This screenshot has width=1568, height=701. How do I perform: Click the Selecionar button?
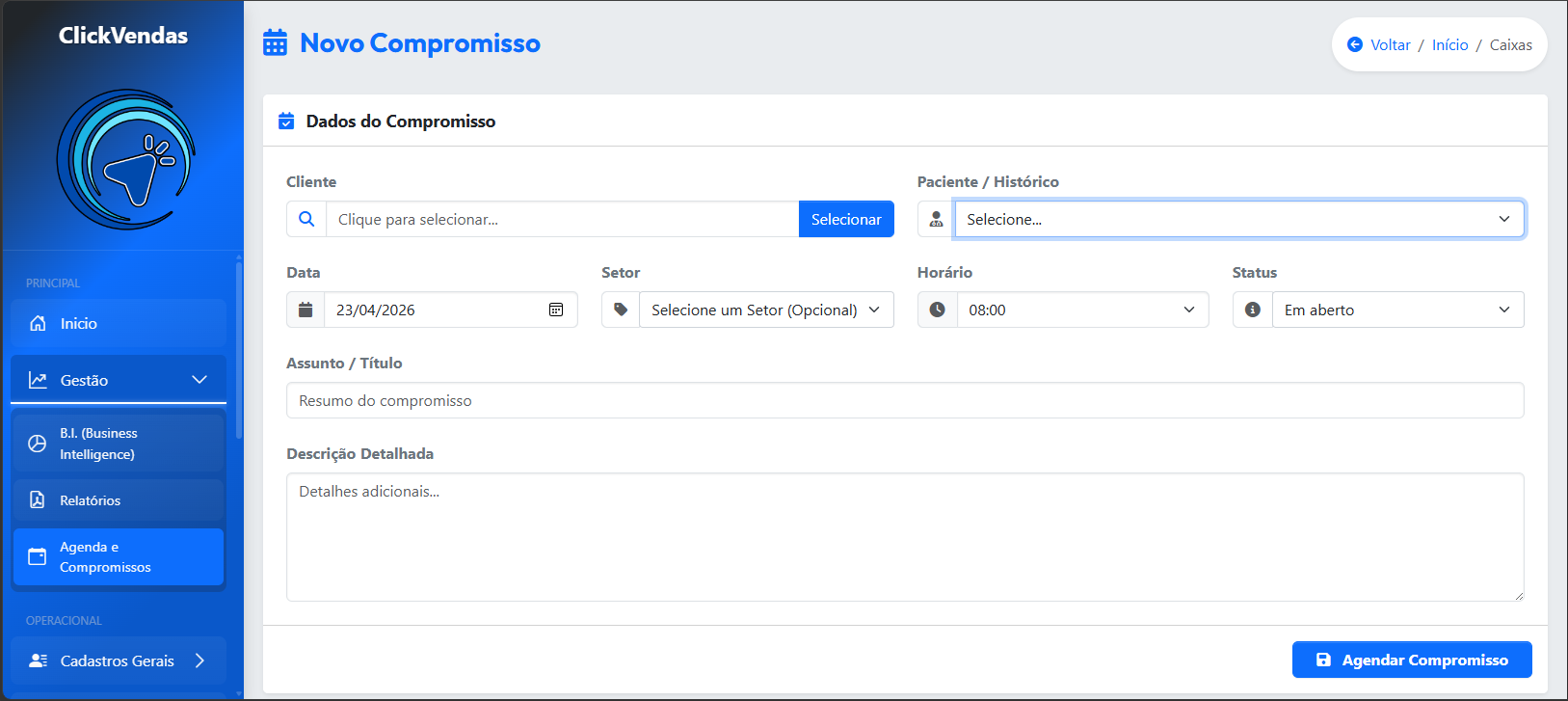coord(846,219)
